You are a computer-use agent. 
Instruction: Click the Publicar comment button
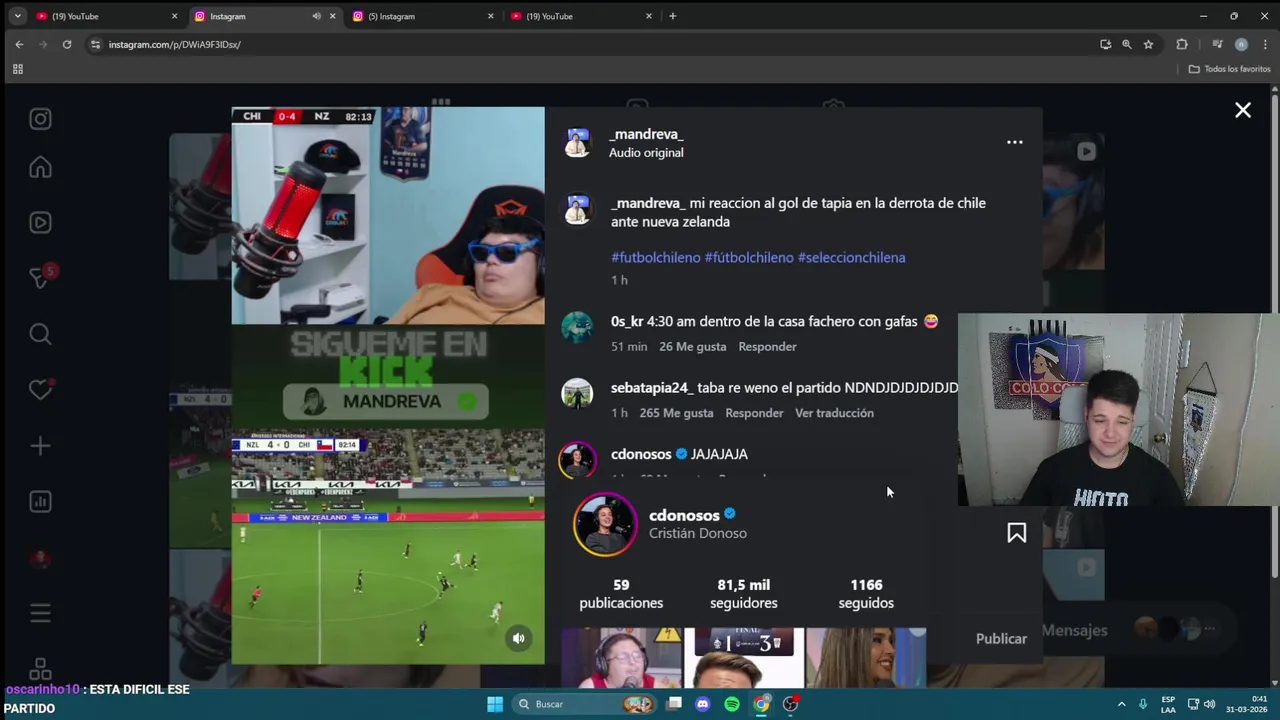tap(1001, 638)
